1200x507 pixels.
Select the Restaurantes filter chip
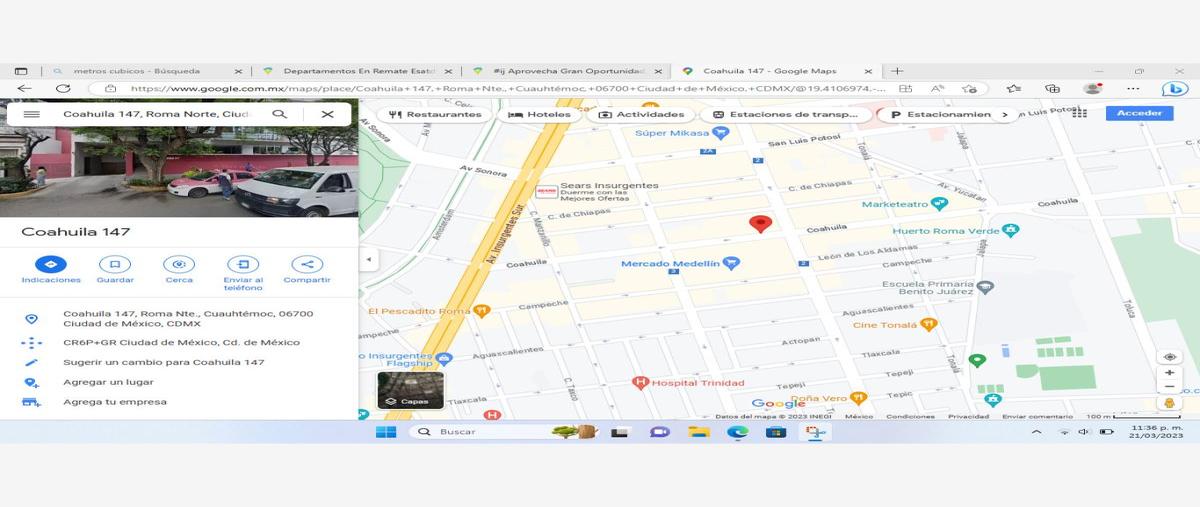[436, 114]
